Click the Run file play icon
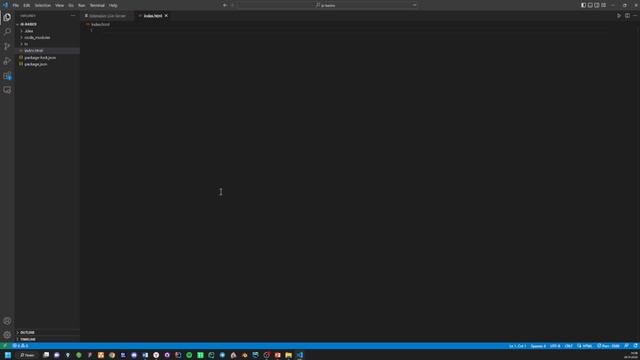This screenshot has height=360, width=640. (x=619, y=16)
